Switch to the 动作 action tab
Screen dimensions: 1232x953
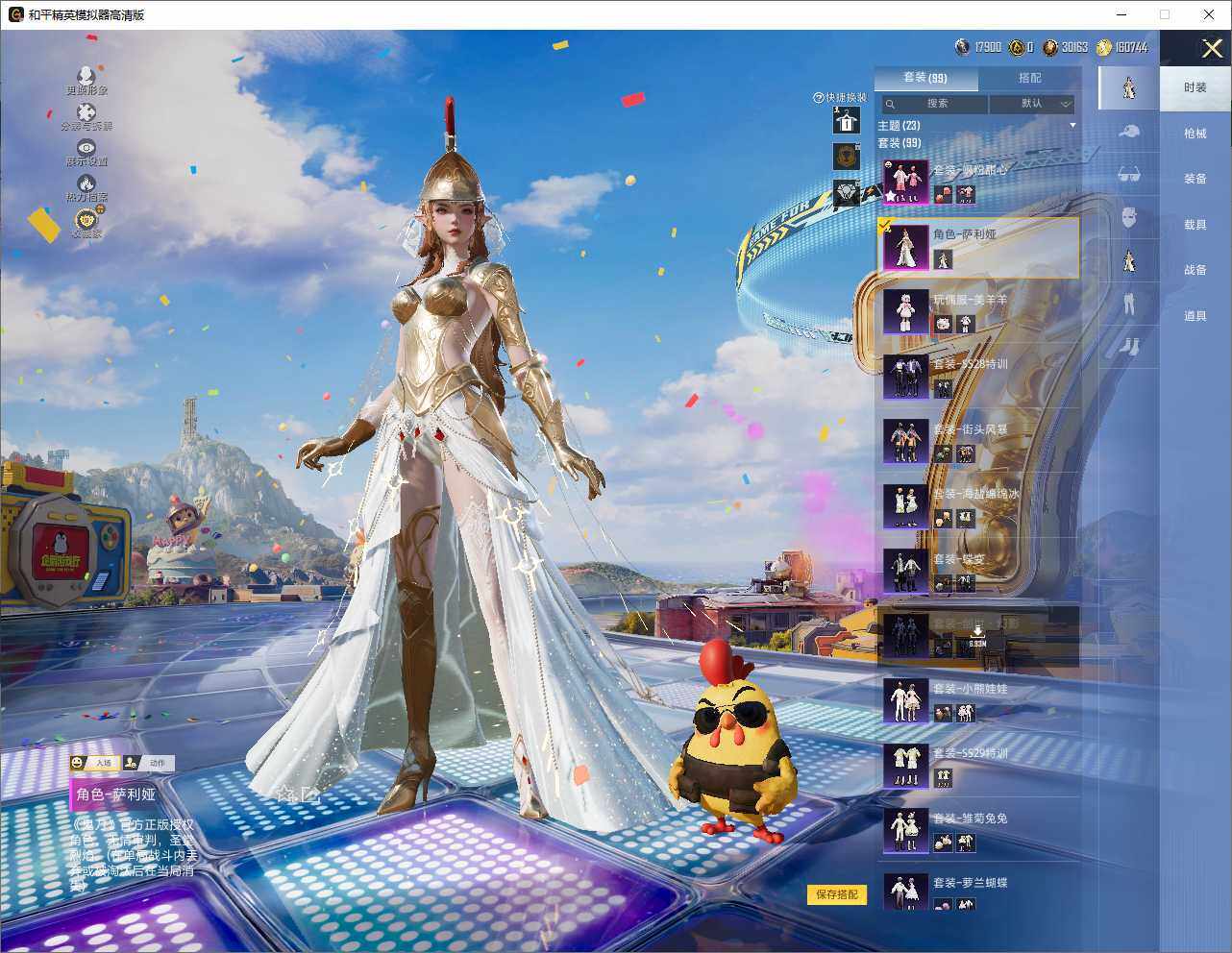(x=149, y=763)
